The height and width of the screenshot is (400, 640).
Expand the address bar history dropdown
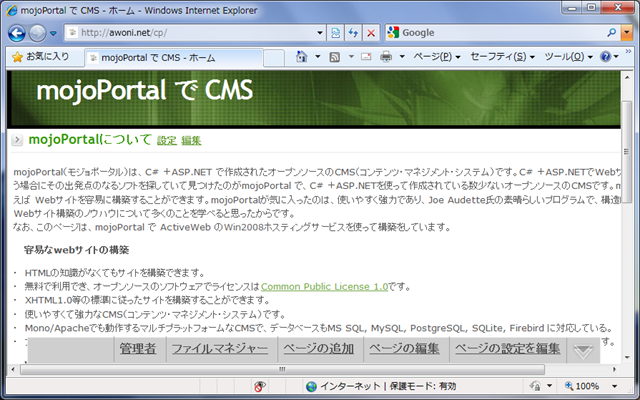tap(320, 33)
